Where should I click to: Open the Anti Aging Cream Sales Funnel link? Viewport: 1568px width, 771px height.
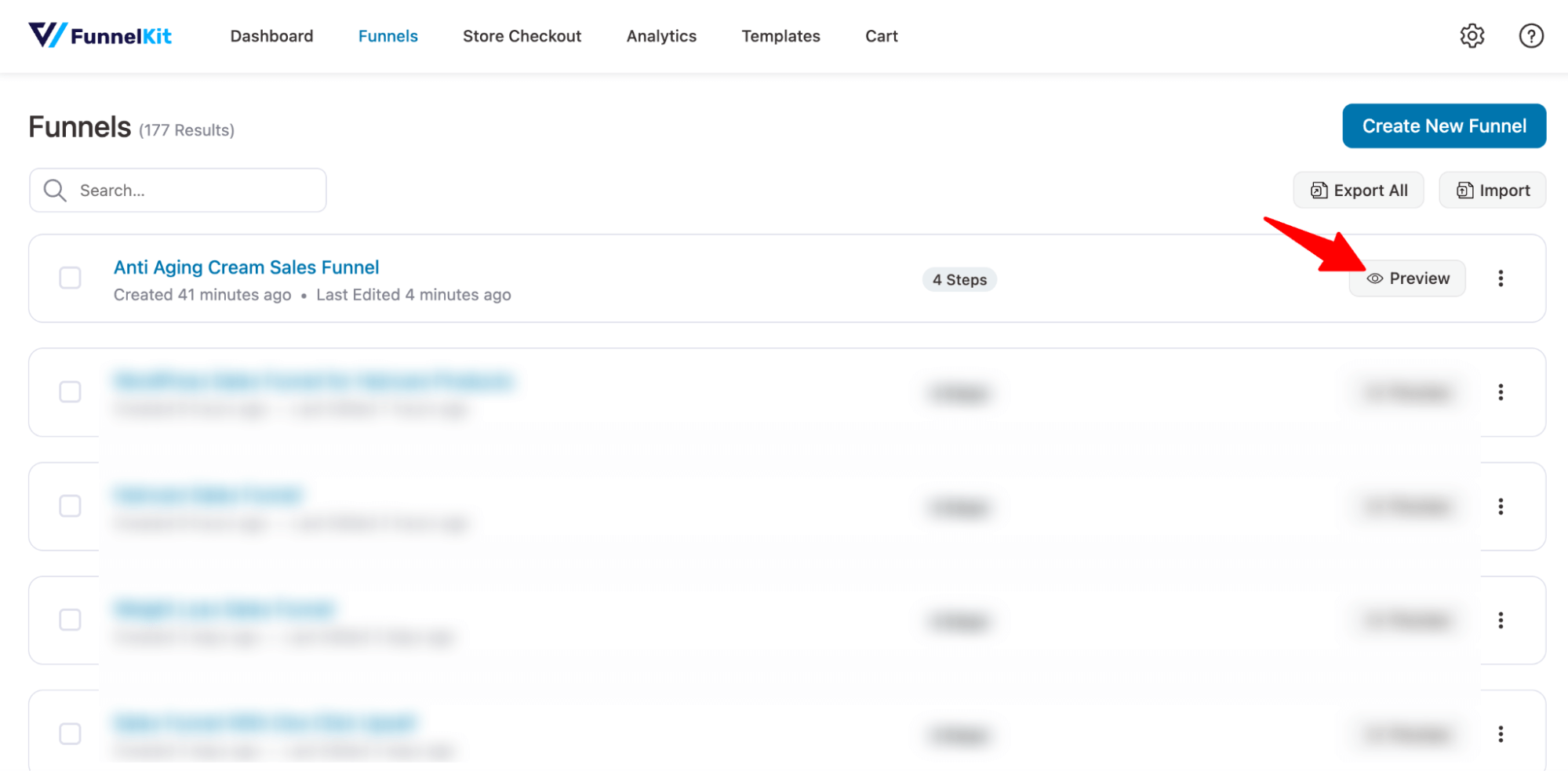pos(246,267)
